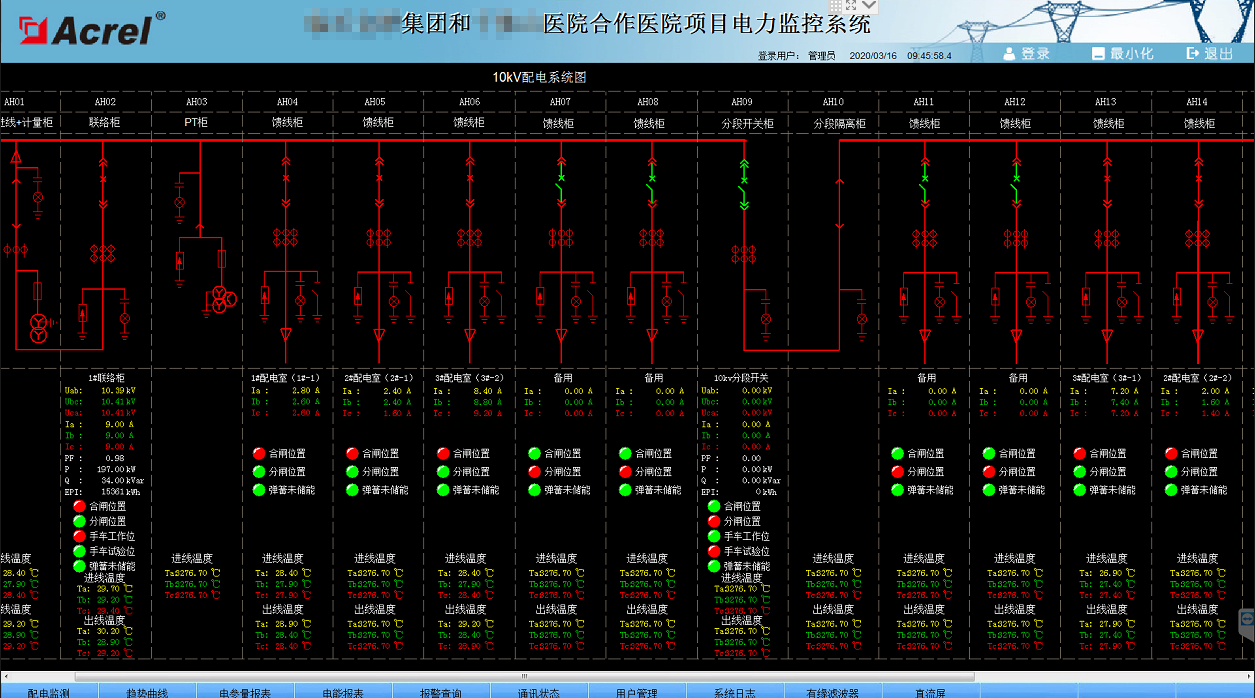The image size is (1255, 698).
Task: Click the 退出 exit button
Action: click(1209, 53)
